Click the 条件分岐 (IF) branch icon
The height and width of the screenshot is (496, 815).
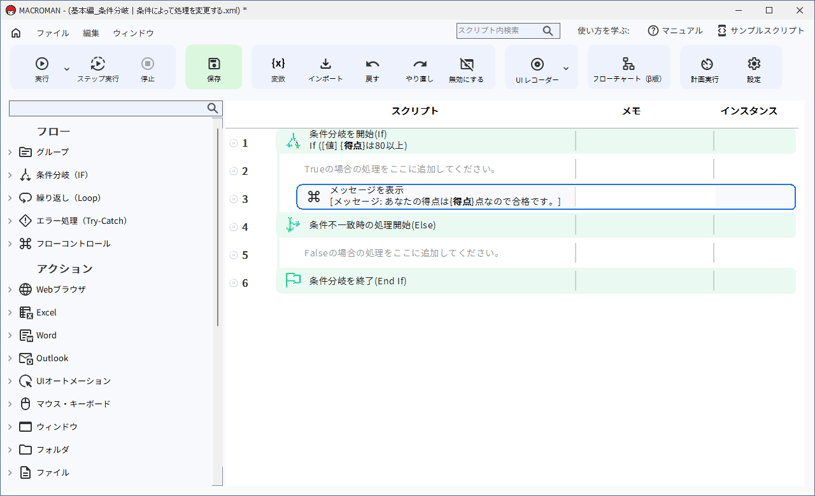(25, 175)
